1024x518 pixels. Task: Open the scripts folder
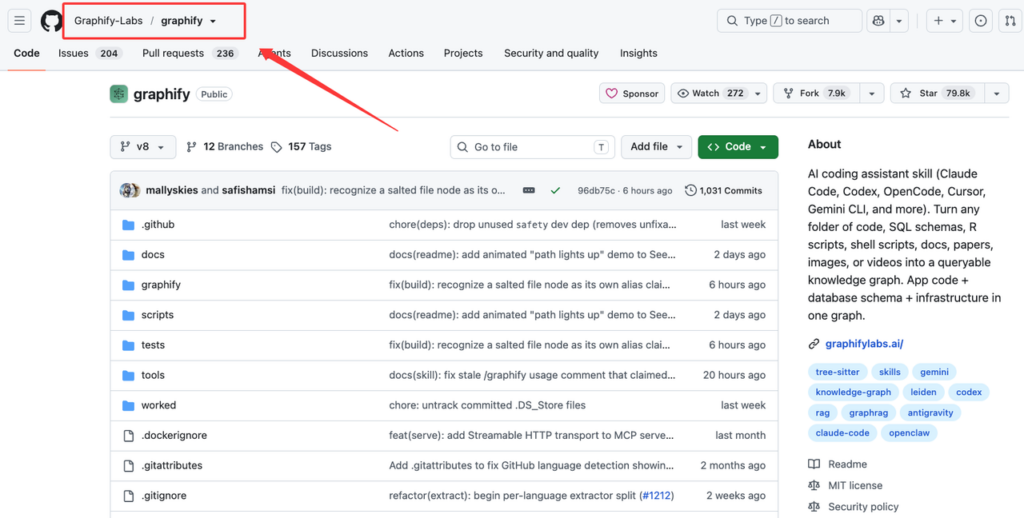tap(157, 315)
